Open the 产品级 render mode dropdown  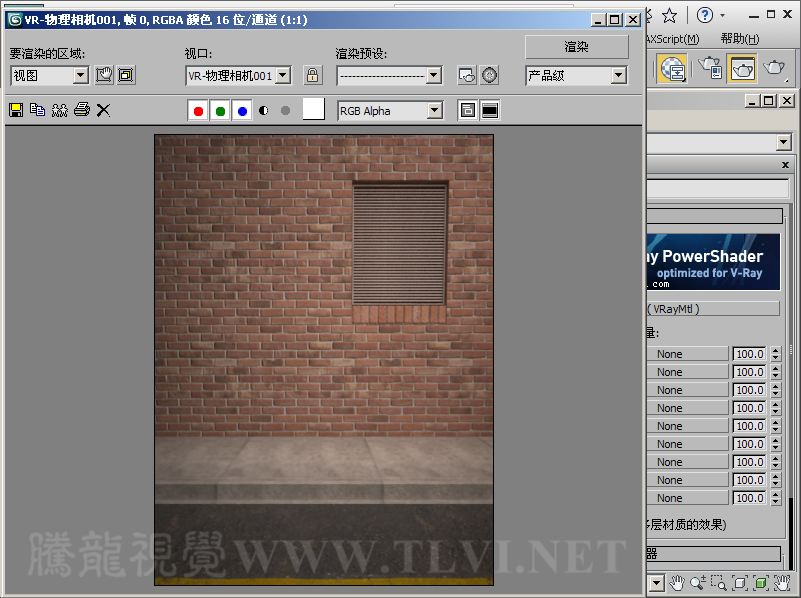click(x=618, y=75)
